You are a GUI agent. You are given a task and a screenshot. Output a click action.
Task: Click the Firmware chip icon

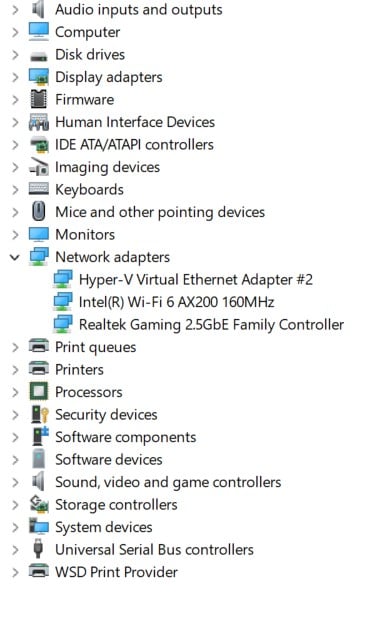coord(39,99)
